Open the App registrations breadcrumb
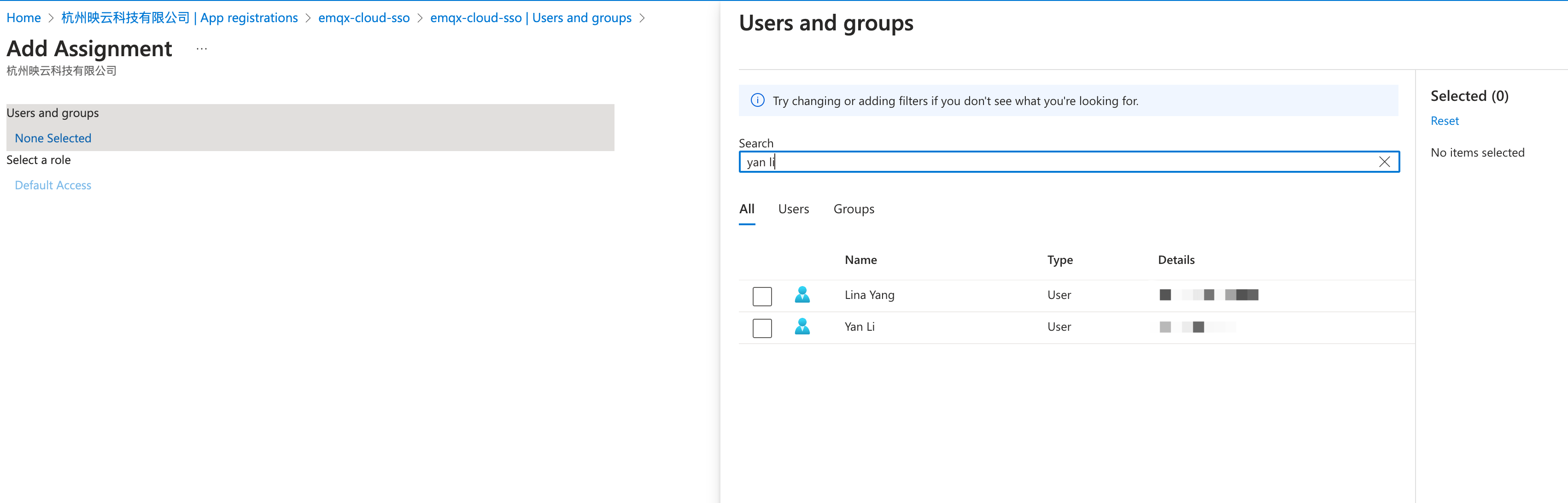This screenshot has width=1568, height=503. click(x=180, y=18)
